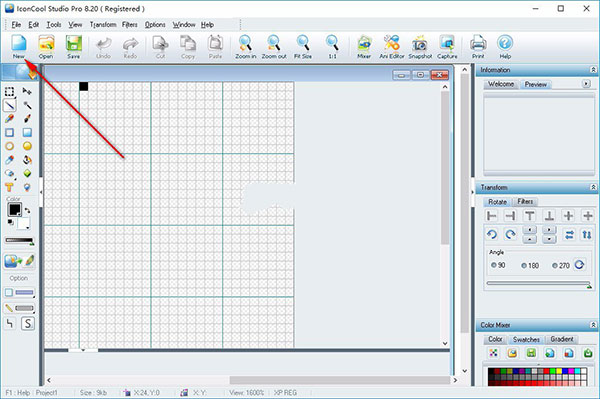Select the Pencil tool
Image resolution: width=600 pixels, height=399 pixels.
coord(10,119)
